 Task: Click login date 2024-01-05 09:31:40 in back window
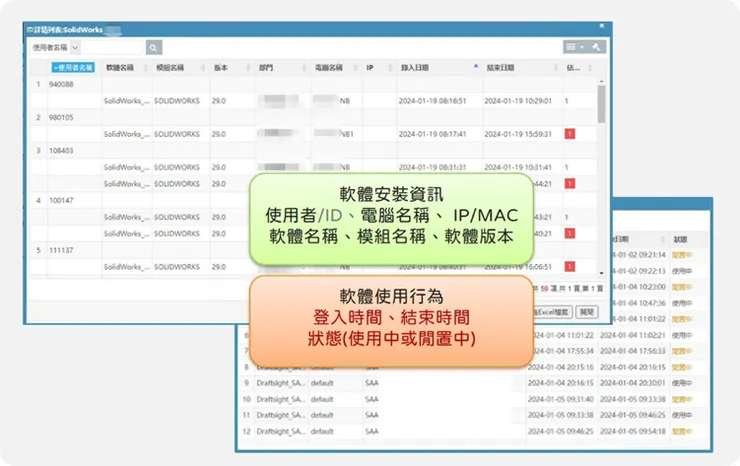click(561, 399)
